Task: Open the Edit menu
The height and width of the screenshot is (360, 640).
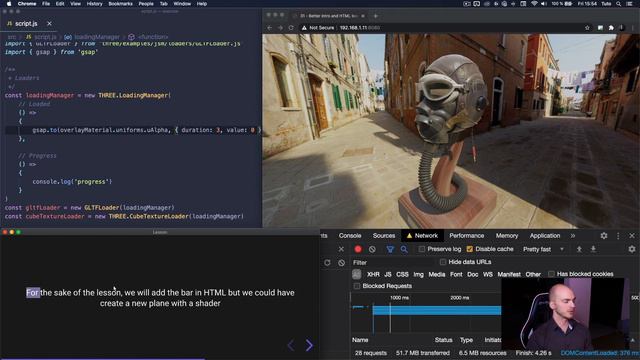Action: [x=60, y=4]
